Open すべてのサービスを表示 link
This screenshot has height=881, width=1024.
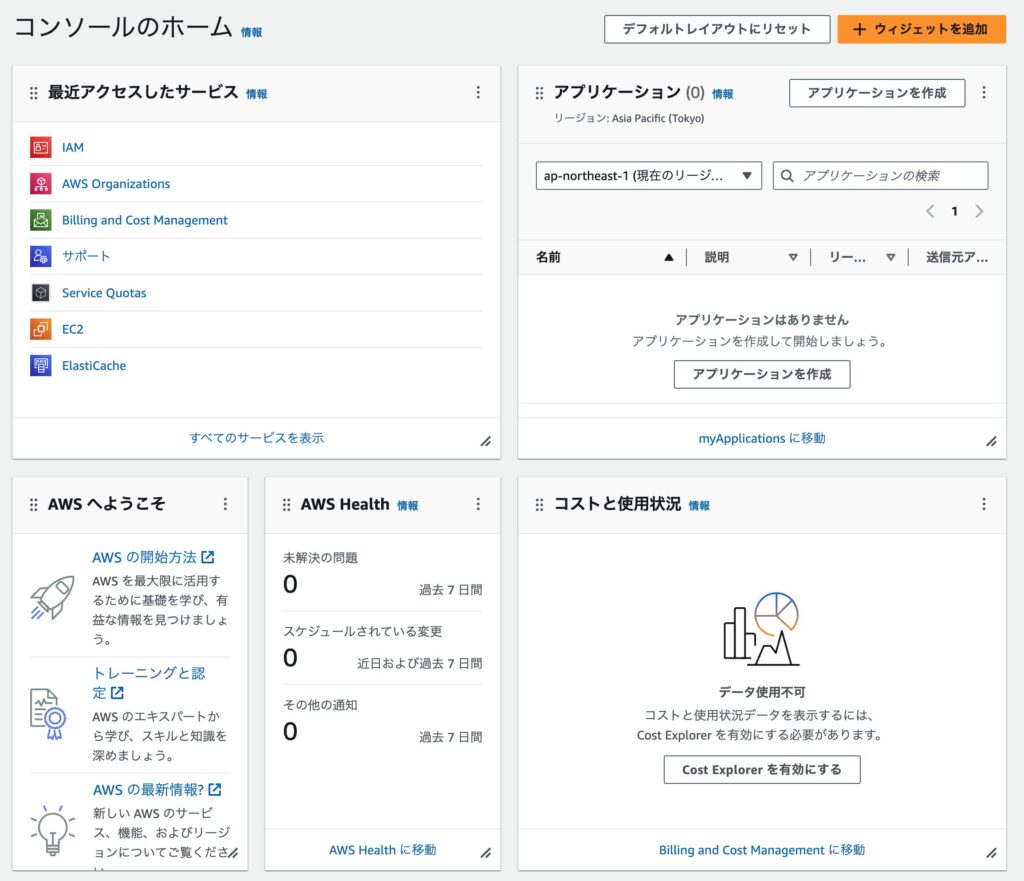click(256, 438)
